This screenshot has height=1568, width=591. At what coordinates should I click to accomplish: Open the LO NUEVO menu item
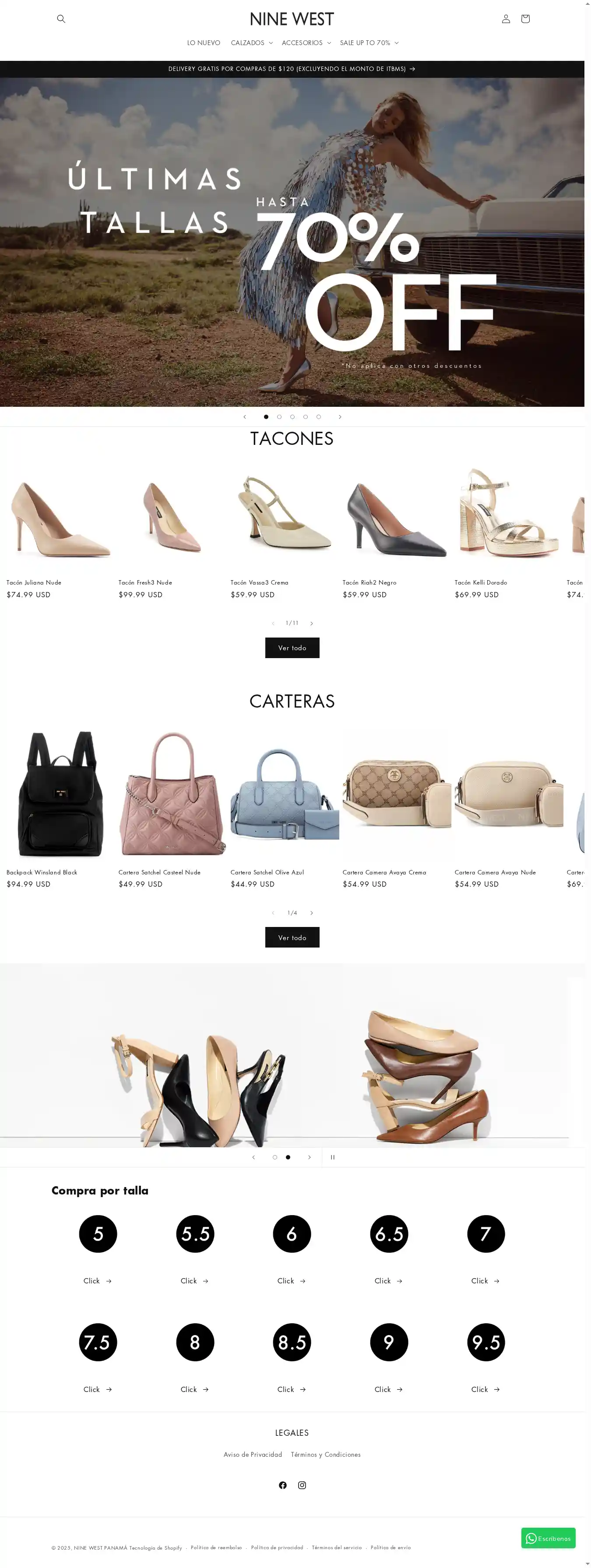coord(203,42)
